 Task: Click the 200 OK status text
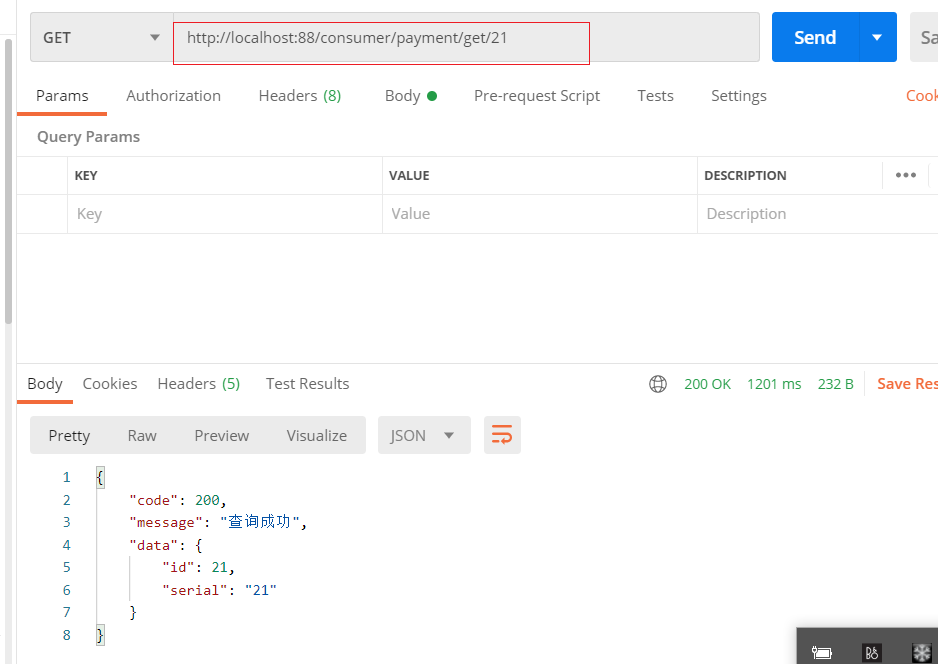(x=707, y=383)
